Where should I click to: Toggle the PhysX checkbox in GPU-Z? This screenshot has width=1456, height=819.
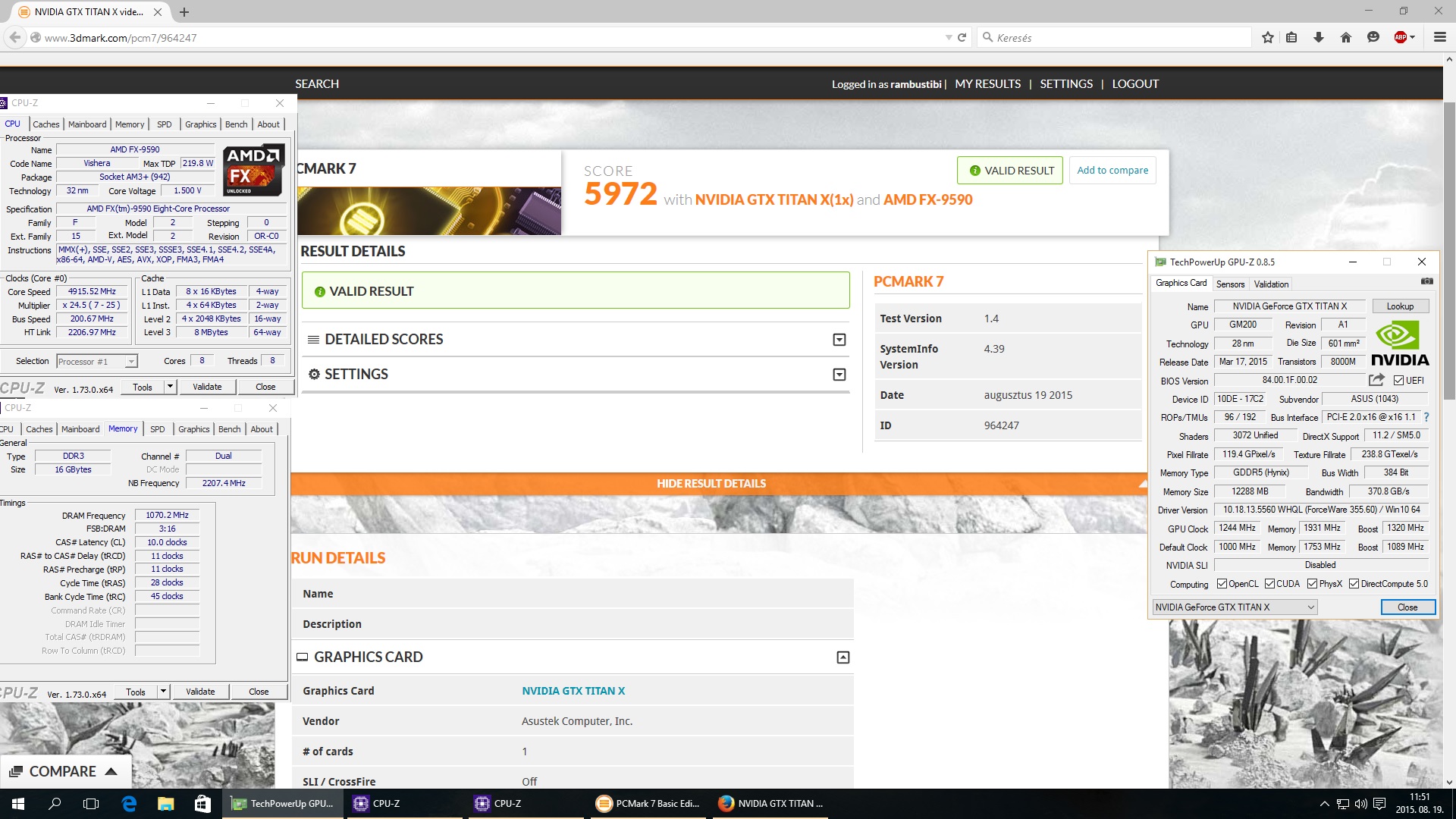coord(1312,584)
